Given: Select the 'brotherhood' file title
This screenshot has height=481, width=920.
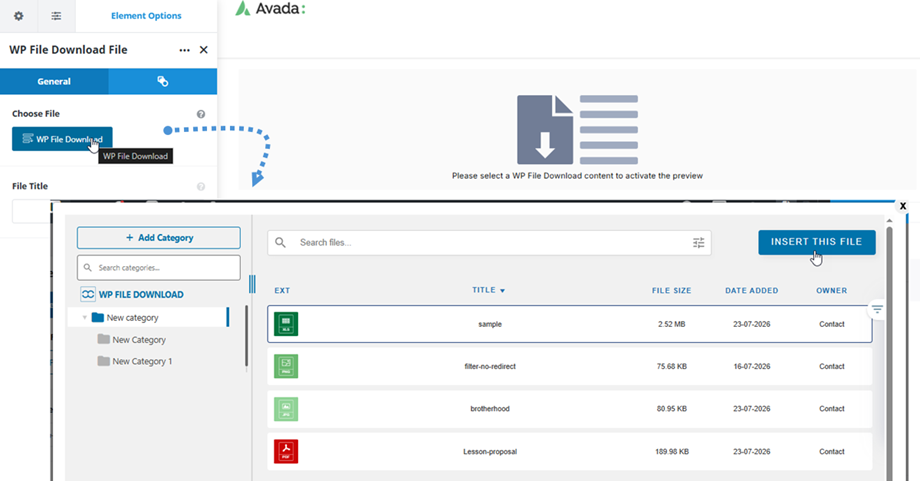Looking at the screenshot, I should (x=490, y=409).
